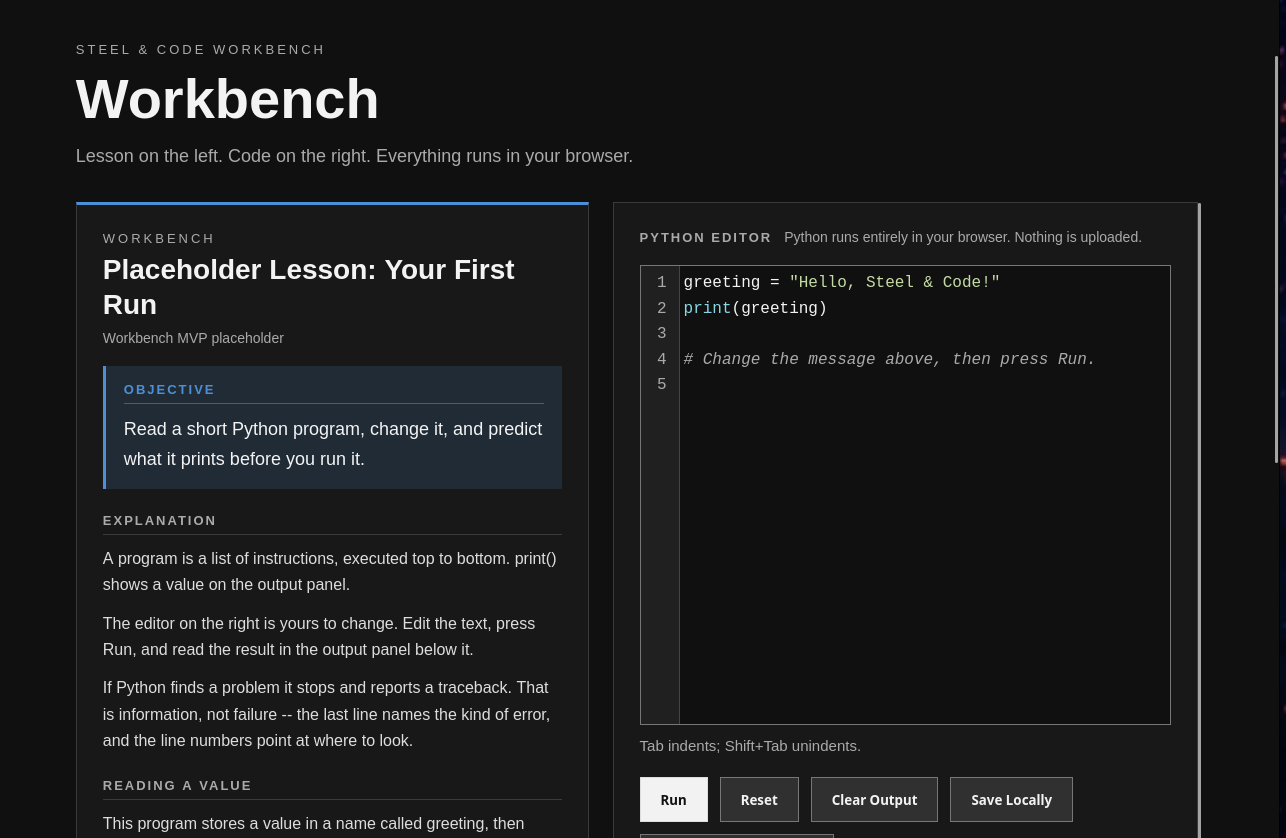Click the 'Placeholder Lesson: Your First Run' title

coord(308,287)
